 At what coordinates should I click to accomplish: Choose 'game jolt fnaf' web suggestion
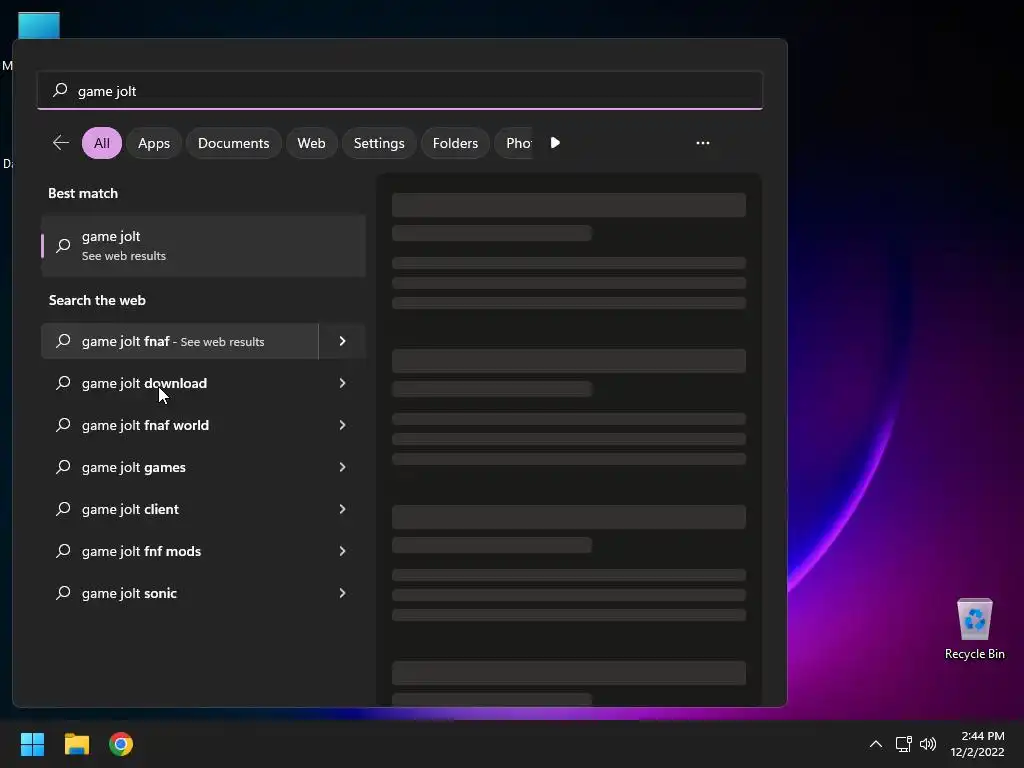[180, 341]
